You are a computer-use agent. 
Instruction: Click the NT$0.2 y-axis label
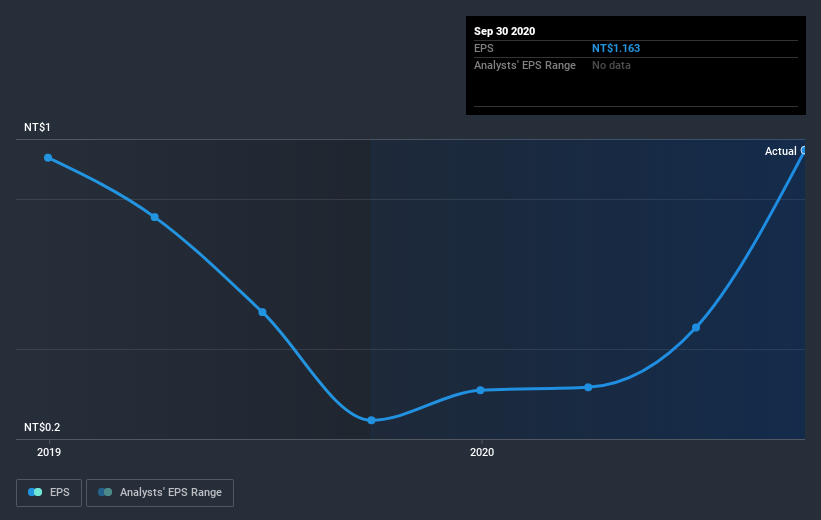42,427
